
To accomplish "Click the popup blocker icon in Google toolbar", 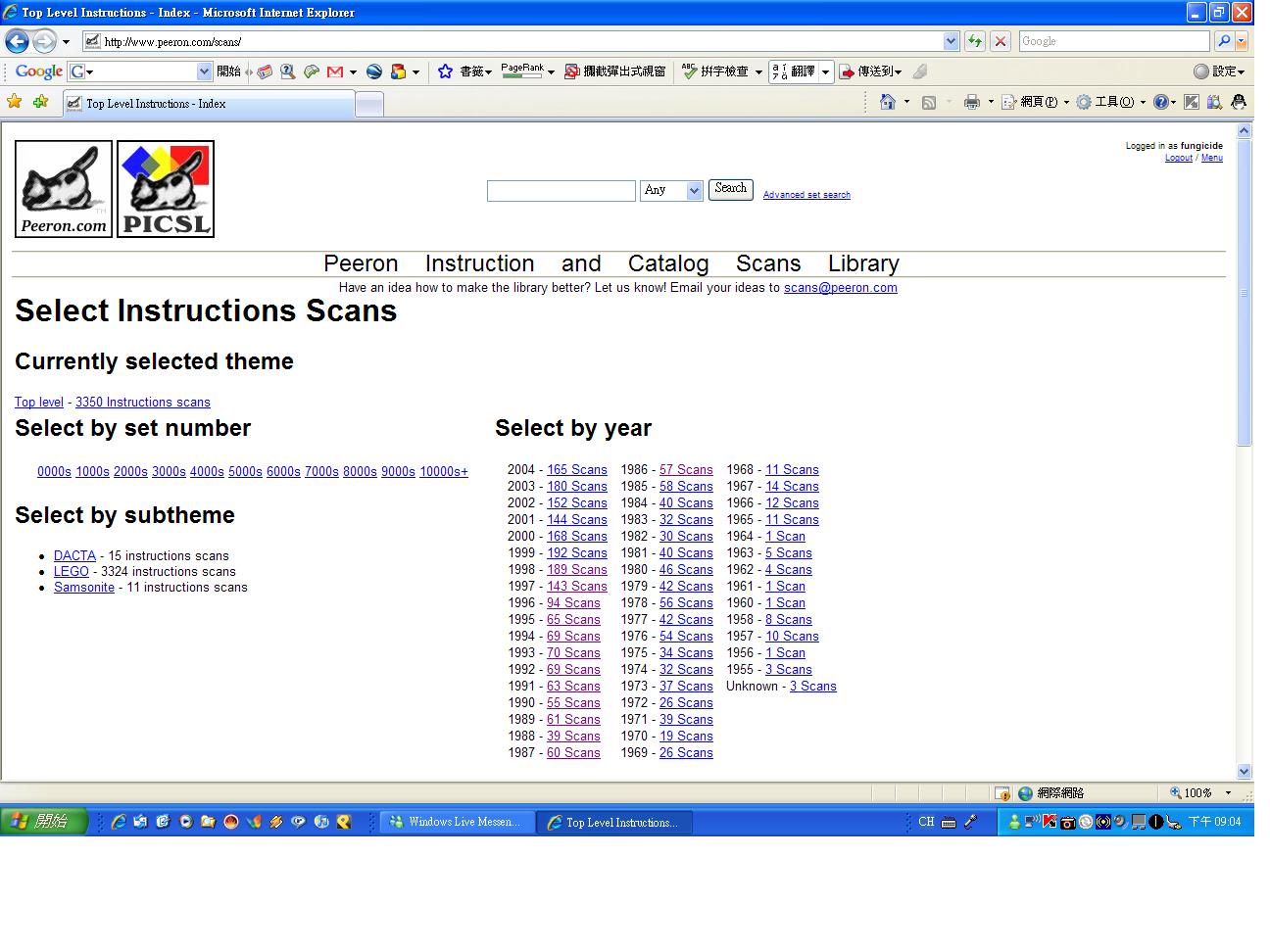I will tap(572, 71).
